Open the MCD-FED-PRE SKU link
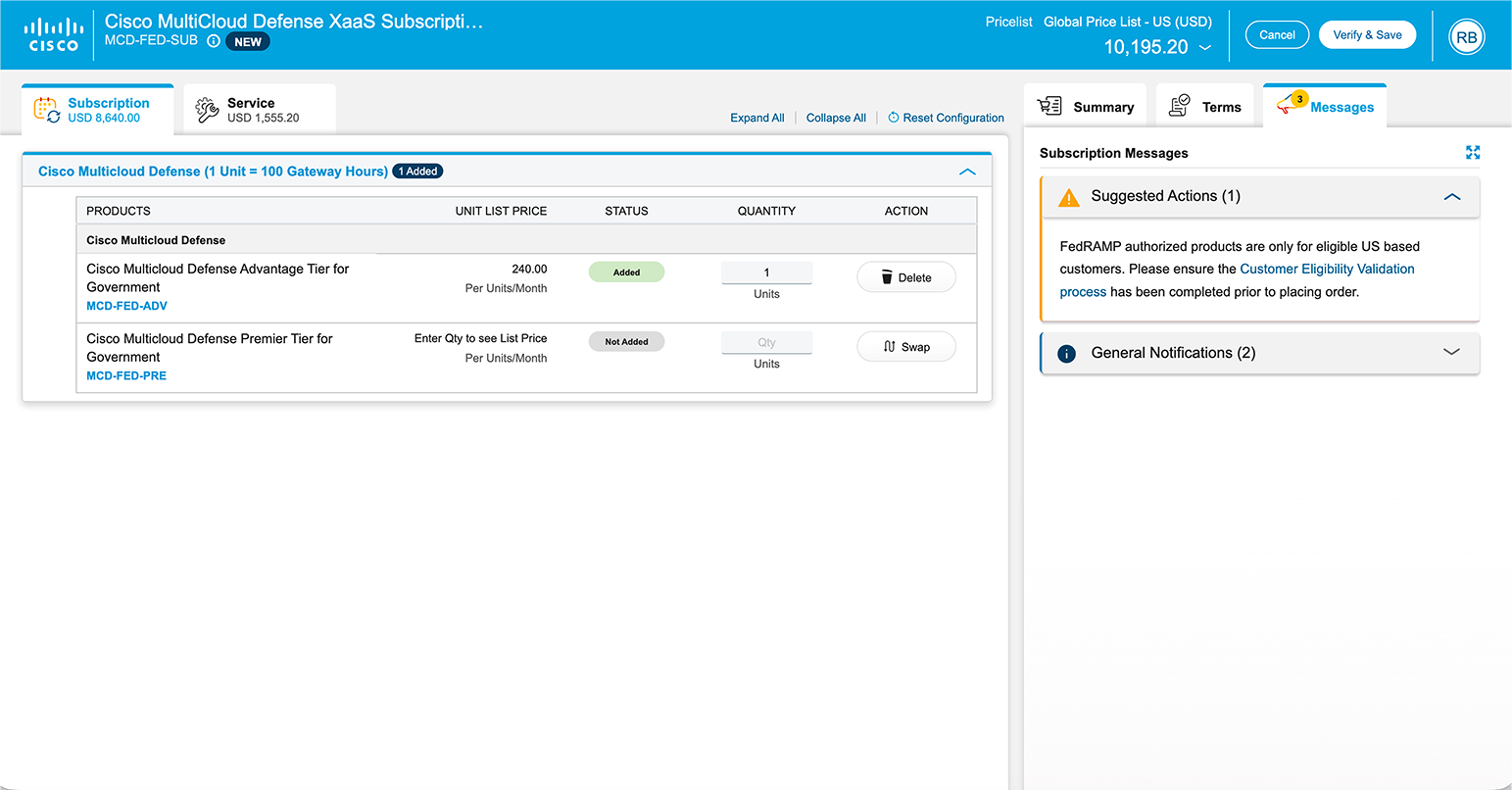1512x790 pixels. coord(126,375)
